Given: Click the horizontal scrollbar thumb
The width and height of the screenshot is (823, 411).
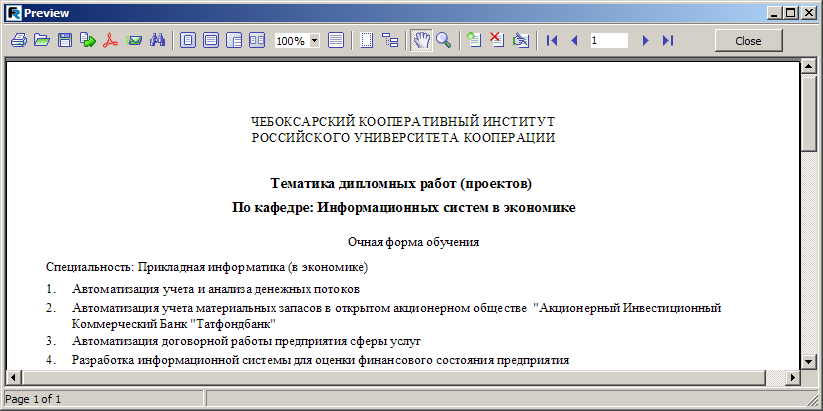Looking at the screenshot, I should pos(394,377).
